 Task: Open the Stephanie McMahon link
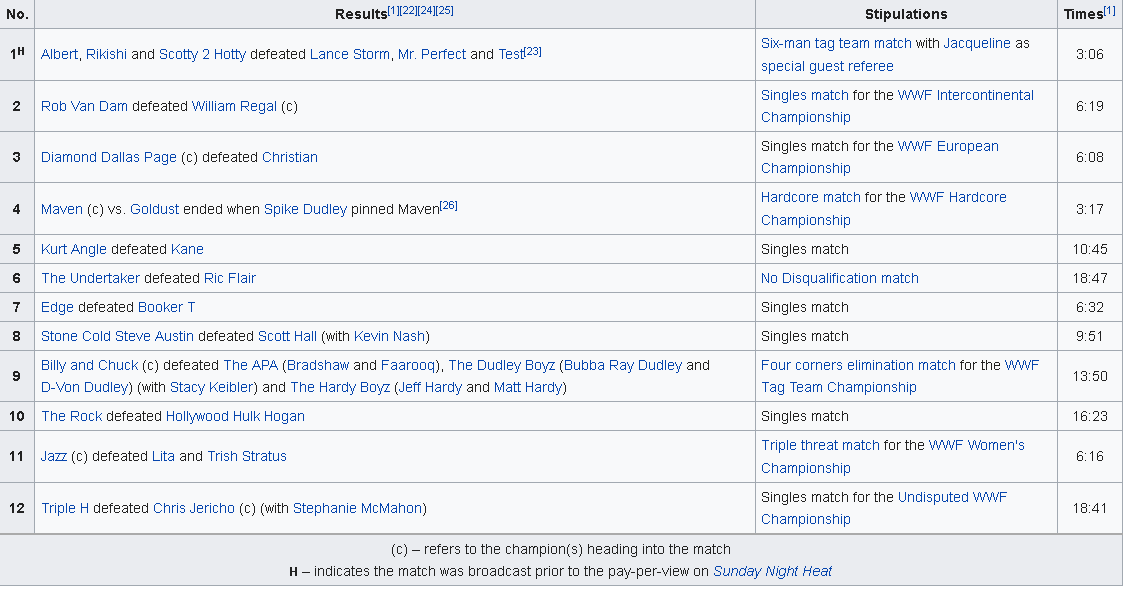click(357, 509)
